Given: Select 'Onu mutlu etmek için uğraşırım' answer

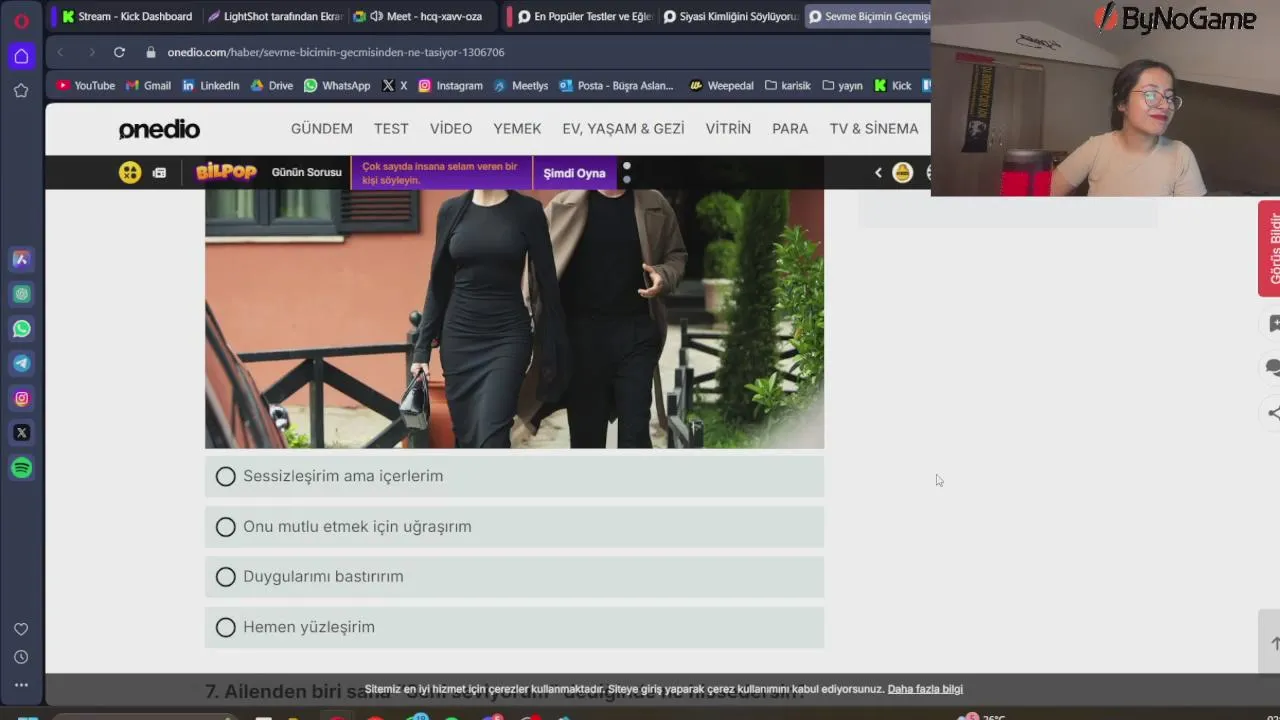Looking at the screenshot, I should (x=514, y=527).
